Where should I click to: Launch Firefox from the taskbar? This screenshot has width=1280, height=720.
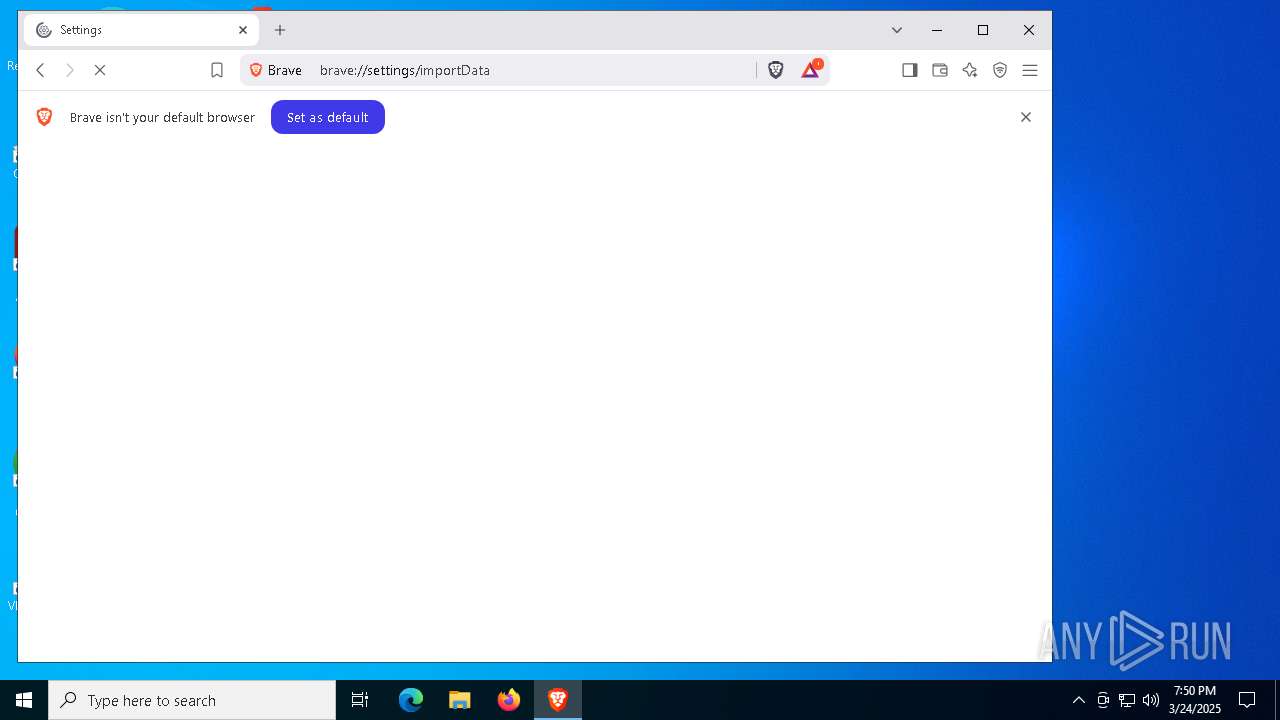(509, 700)
